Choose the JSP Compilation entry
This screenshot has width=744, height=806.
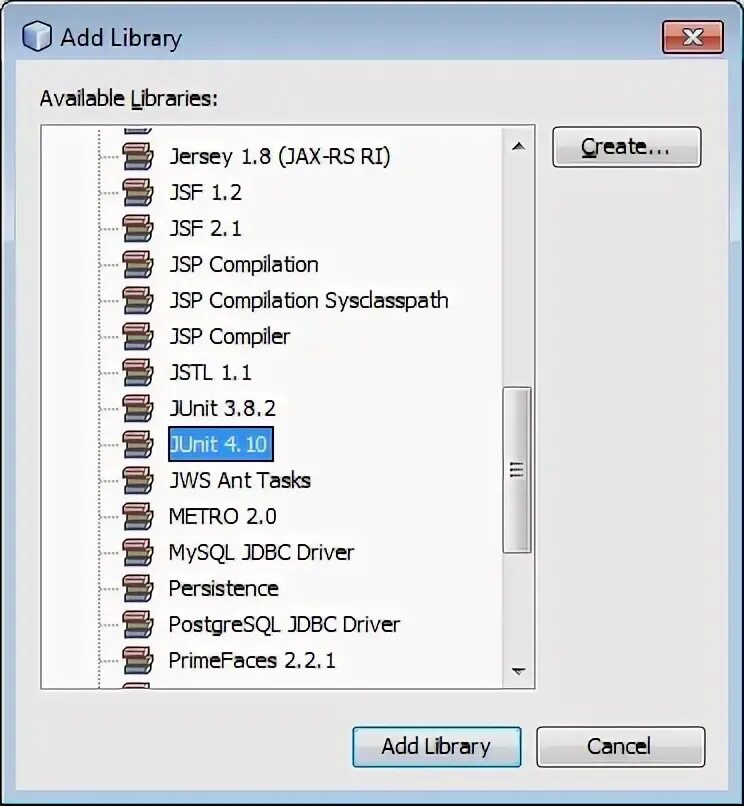244,264
